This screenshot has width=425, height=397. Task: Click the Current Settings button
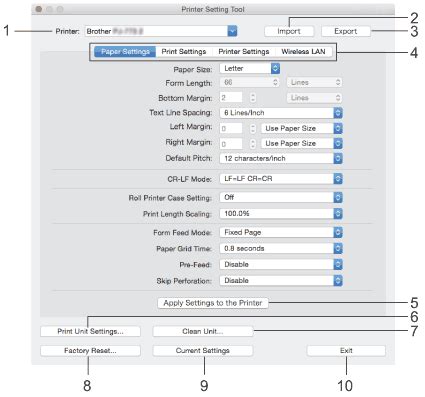pos(203,351)
